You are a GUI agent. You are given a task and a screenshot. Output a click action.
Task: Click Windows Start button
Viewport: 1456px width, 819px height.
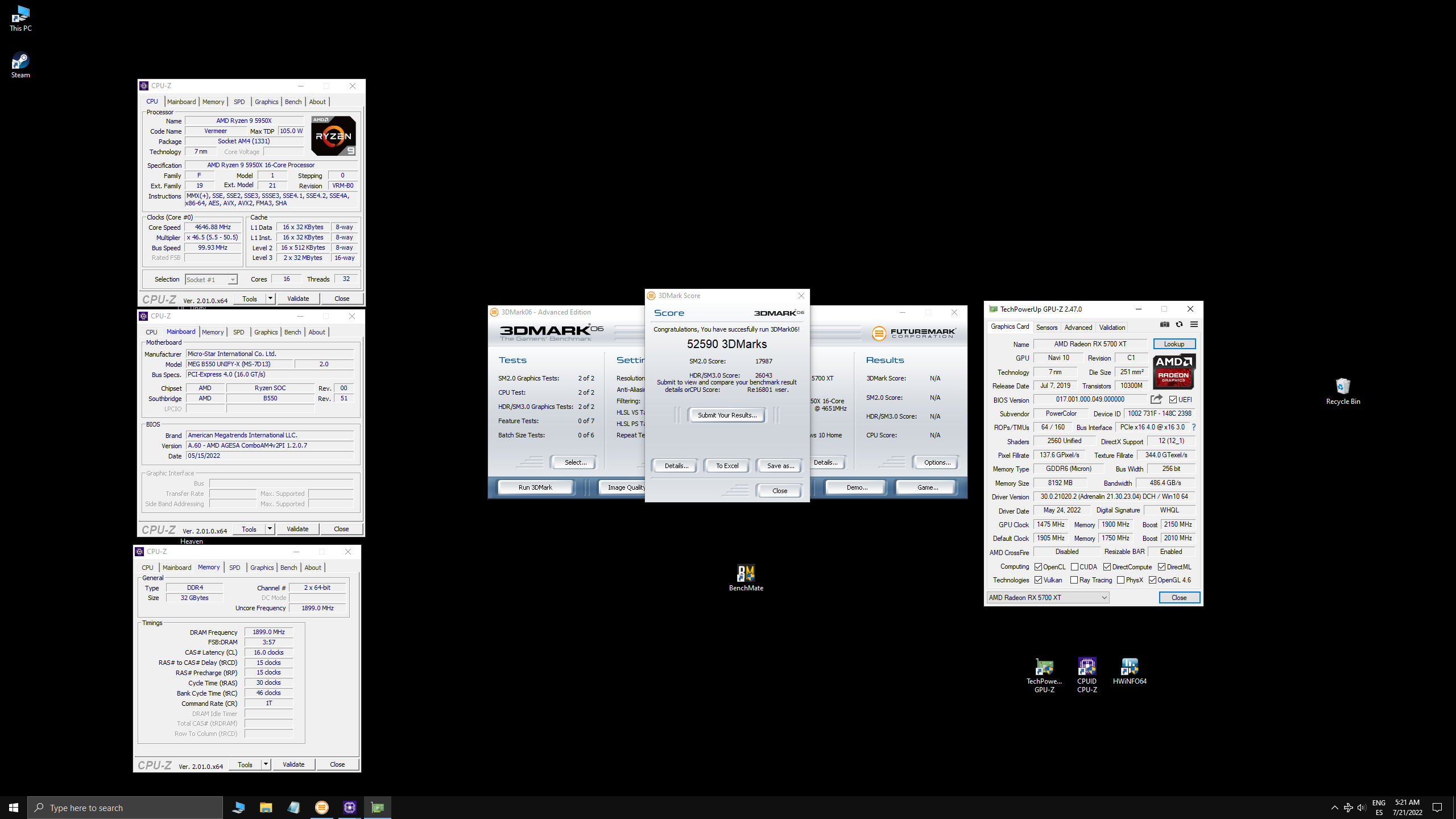(14, 808)
